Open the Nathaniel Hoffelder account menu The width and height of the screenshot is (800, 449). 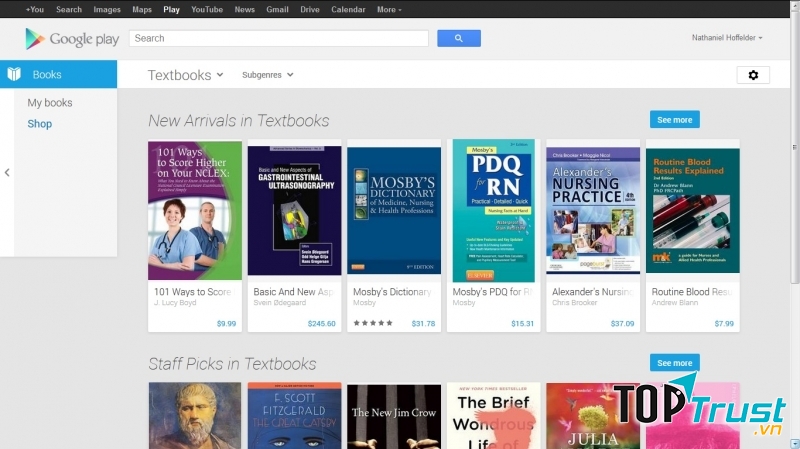(x=727, y=38)
